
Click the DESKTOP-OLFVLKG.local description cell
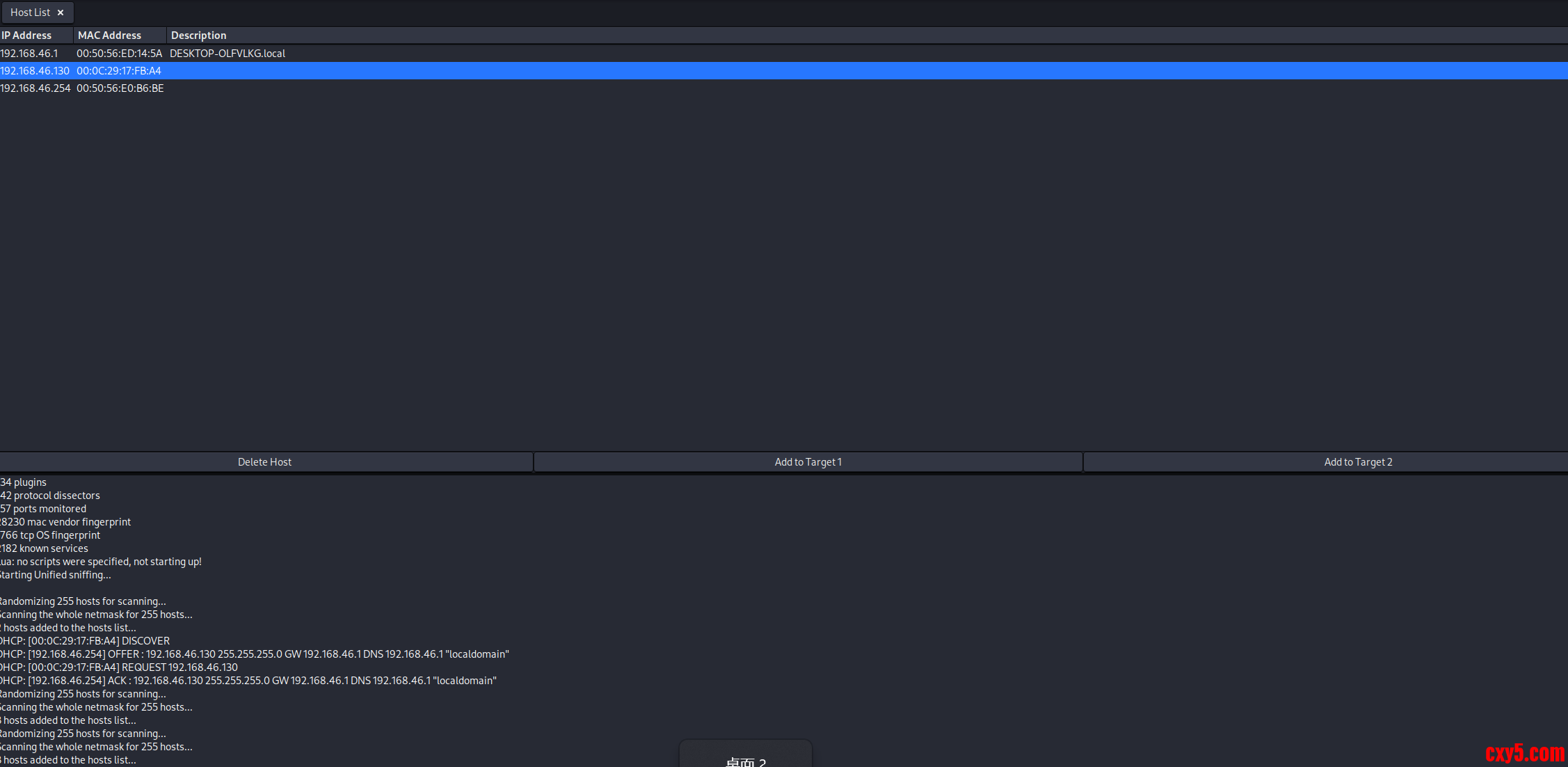[227, 54]
